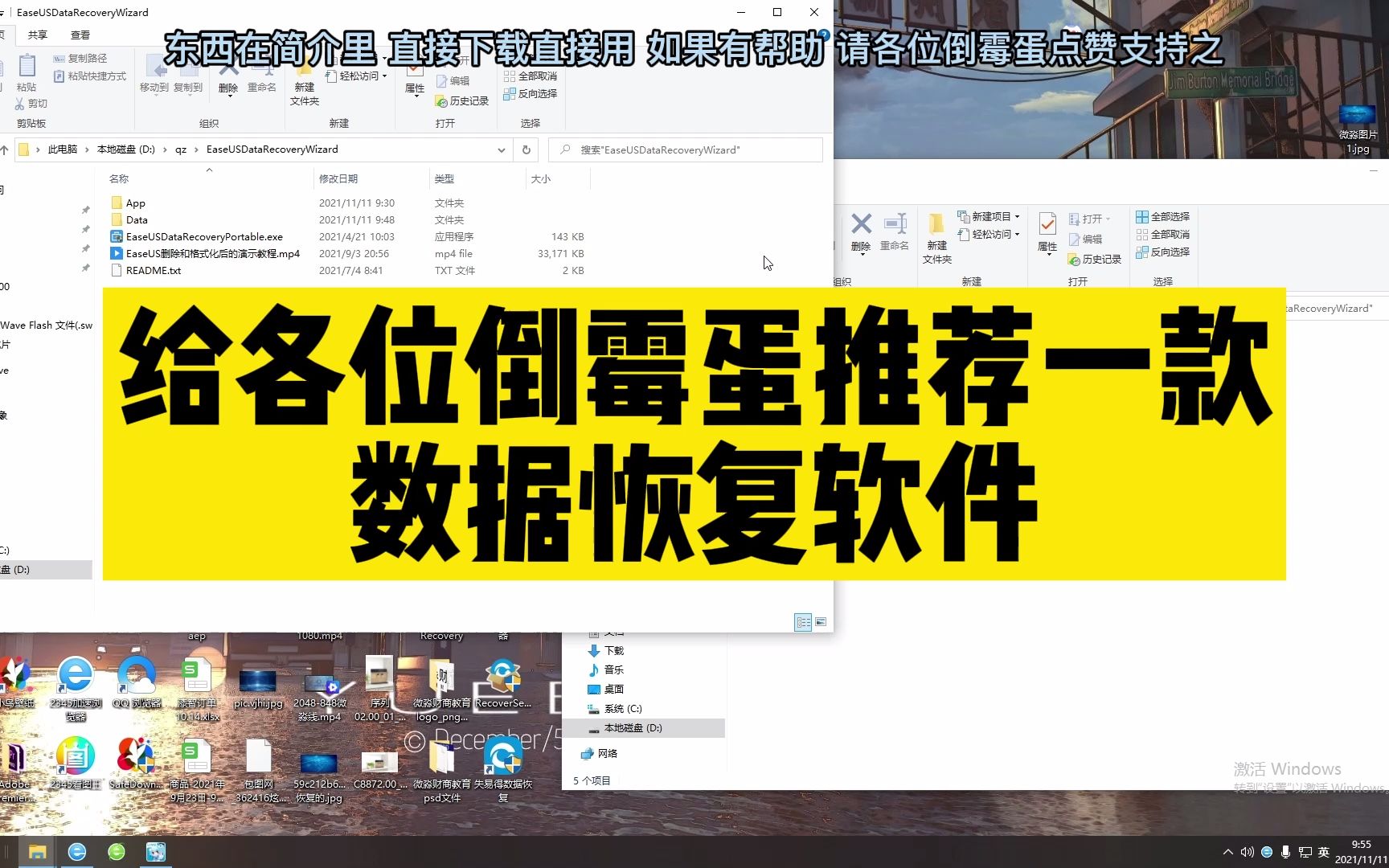The height and width of the screenshot is (868, 1389).
Task: Click Invert selection (反向选择) in front ribbon
Action: click(531, 94)
